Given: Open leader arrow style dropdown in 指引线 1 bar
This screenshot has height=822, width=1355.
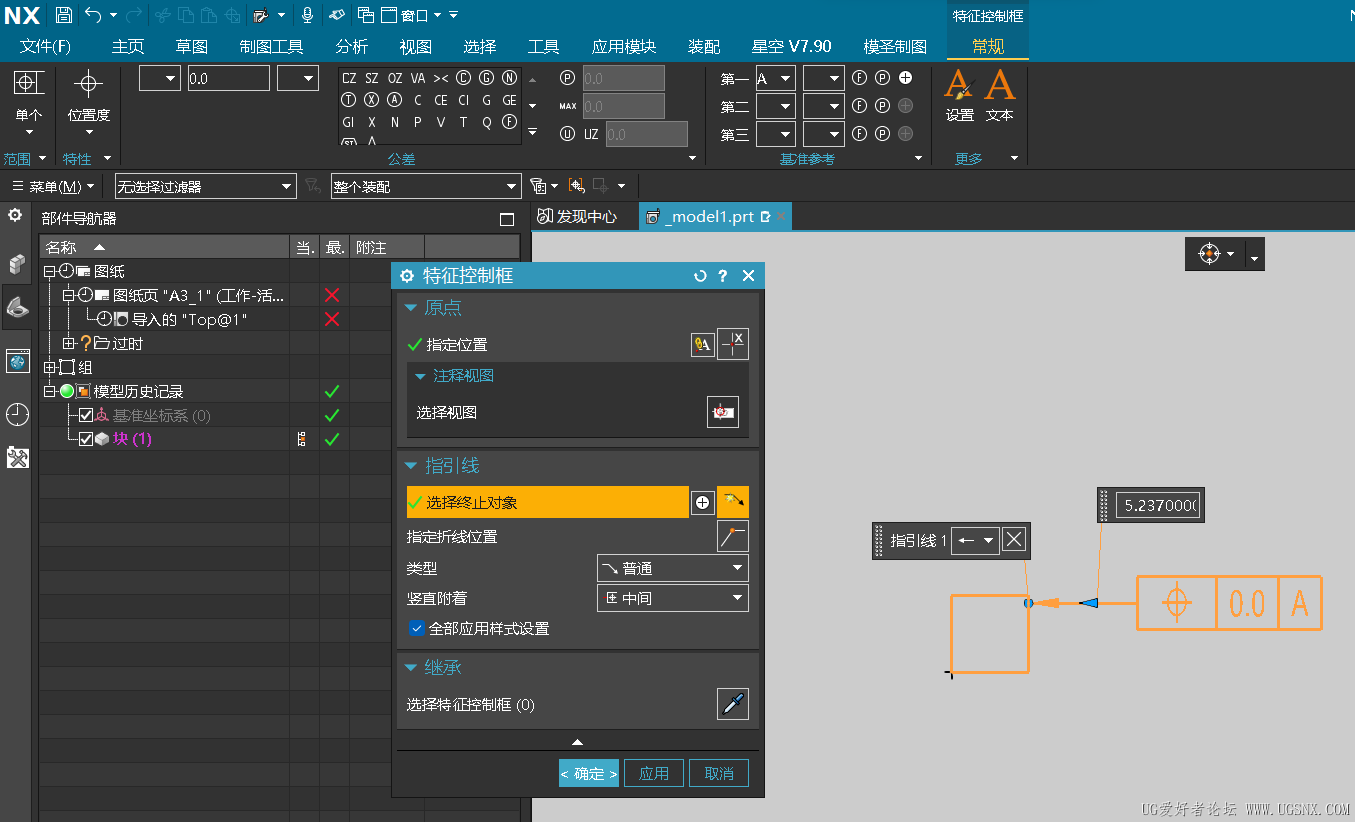Looking at the screenshot, I should click(975, 540).
